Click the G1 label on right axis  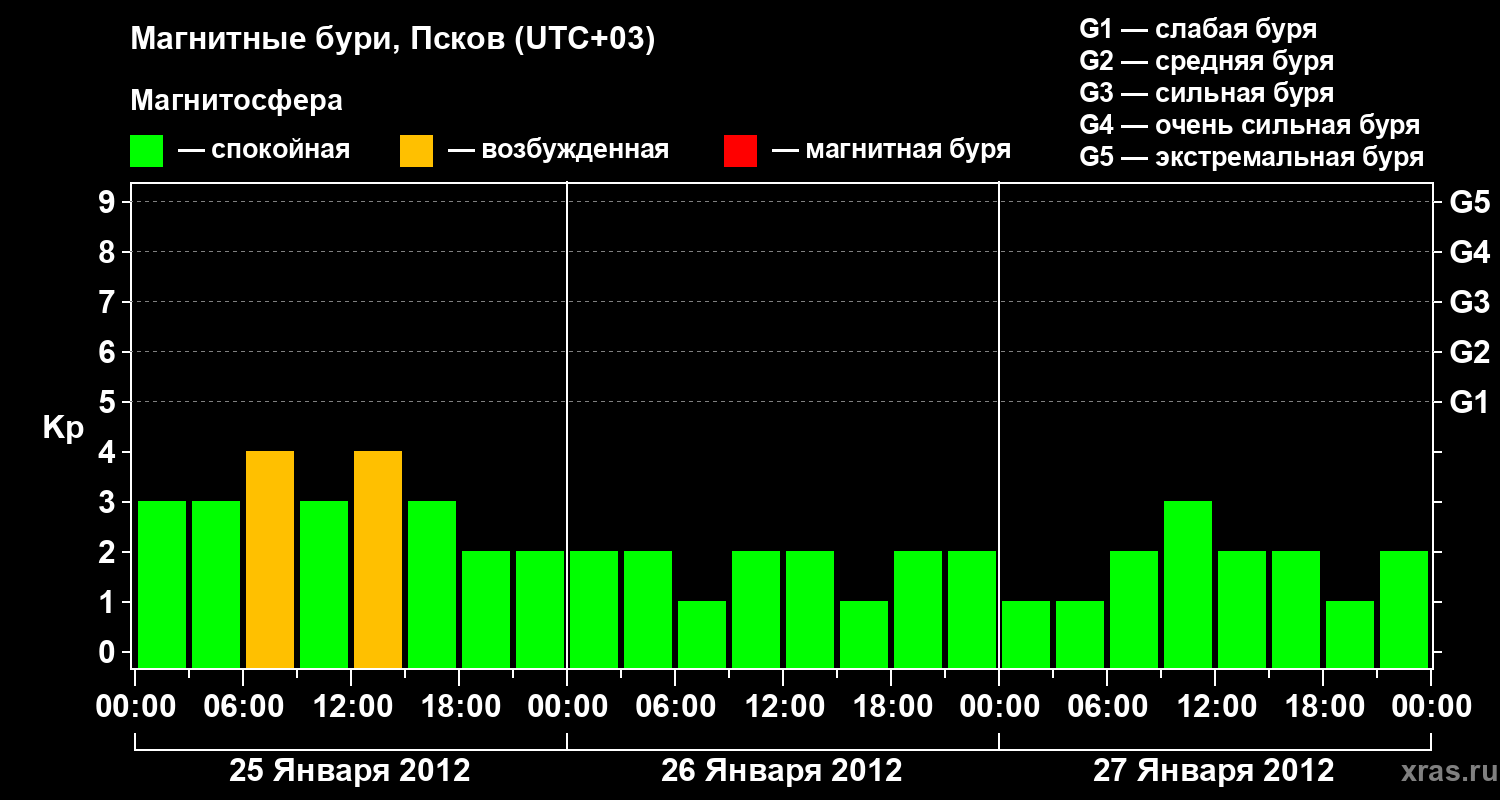coord(1469,403)
